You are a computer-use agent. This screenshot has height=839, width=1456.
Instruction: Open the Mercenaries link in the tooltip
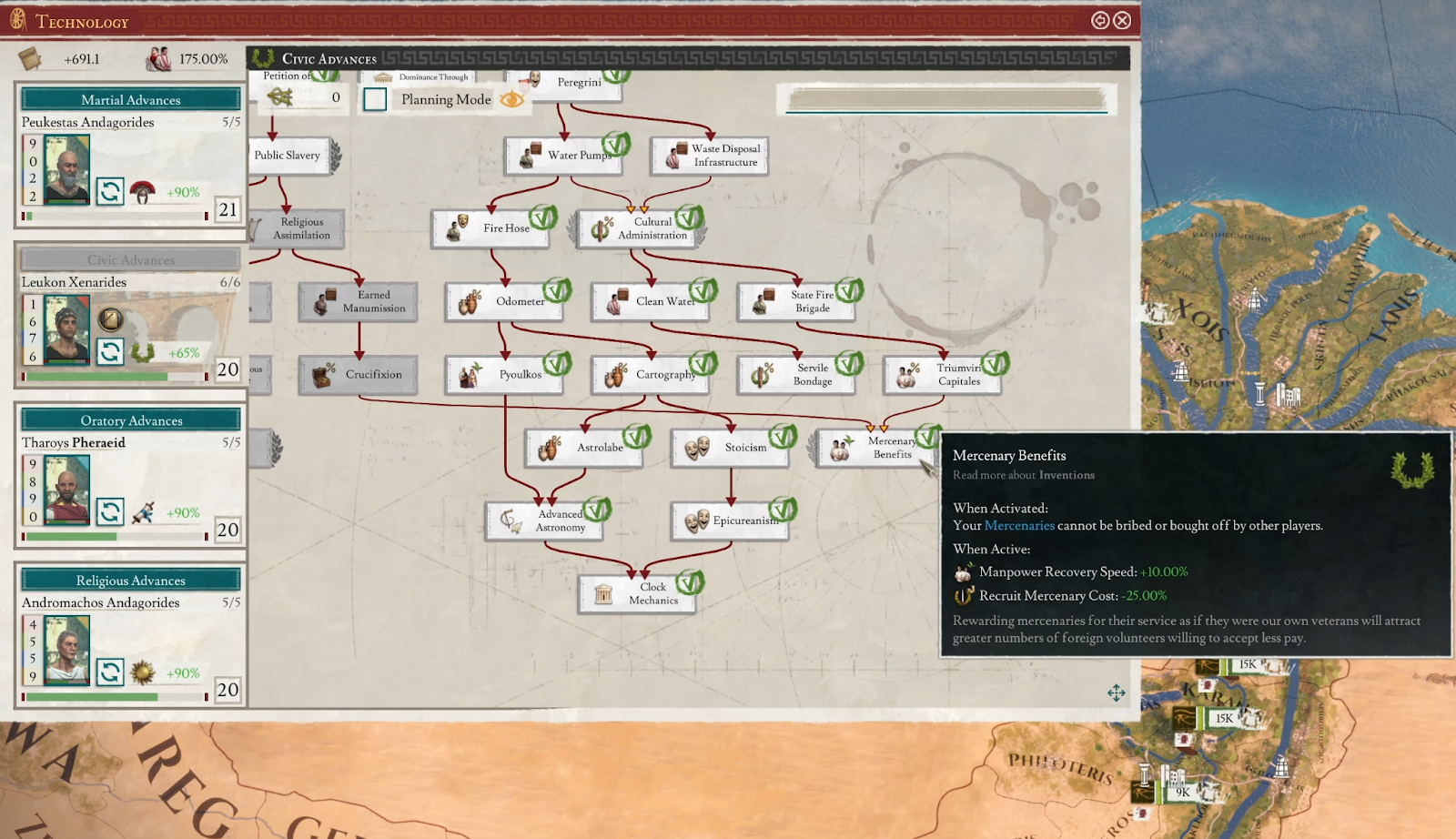tap(1019, 526)
